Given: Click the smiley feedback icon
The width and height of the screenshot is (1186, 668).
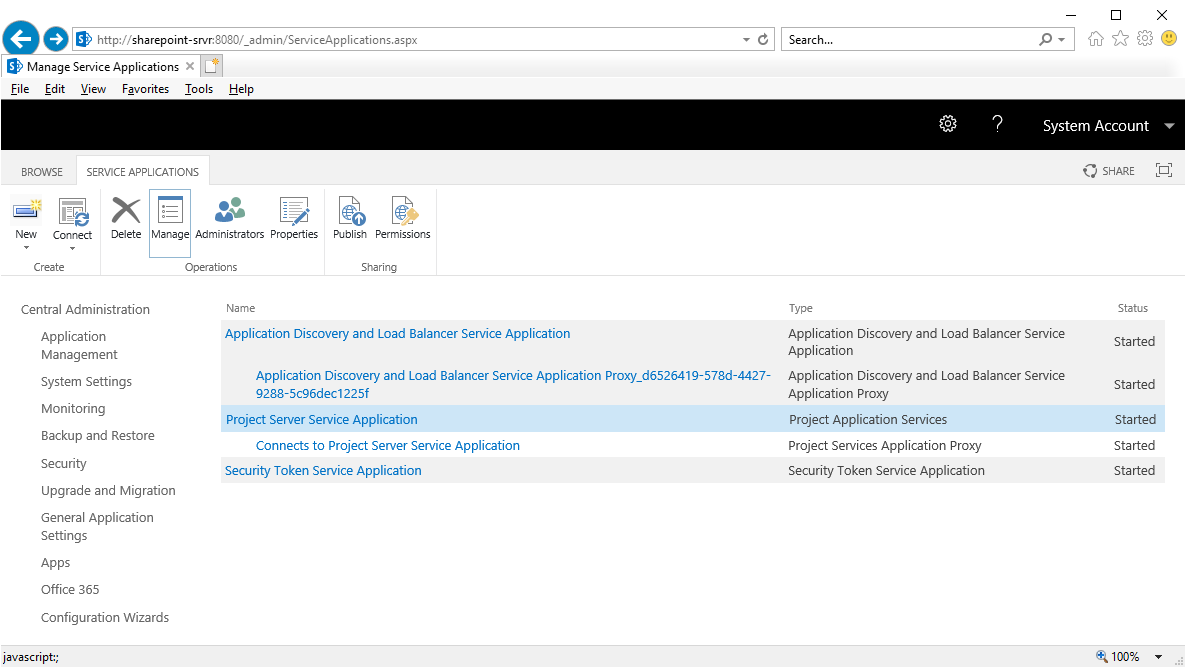Looking at the screenshot, I should 1169,38.
